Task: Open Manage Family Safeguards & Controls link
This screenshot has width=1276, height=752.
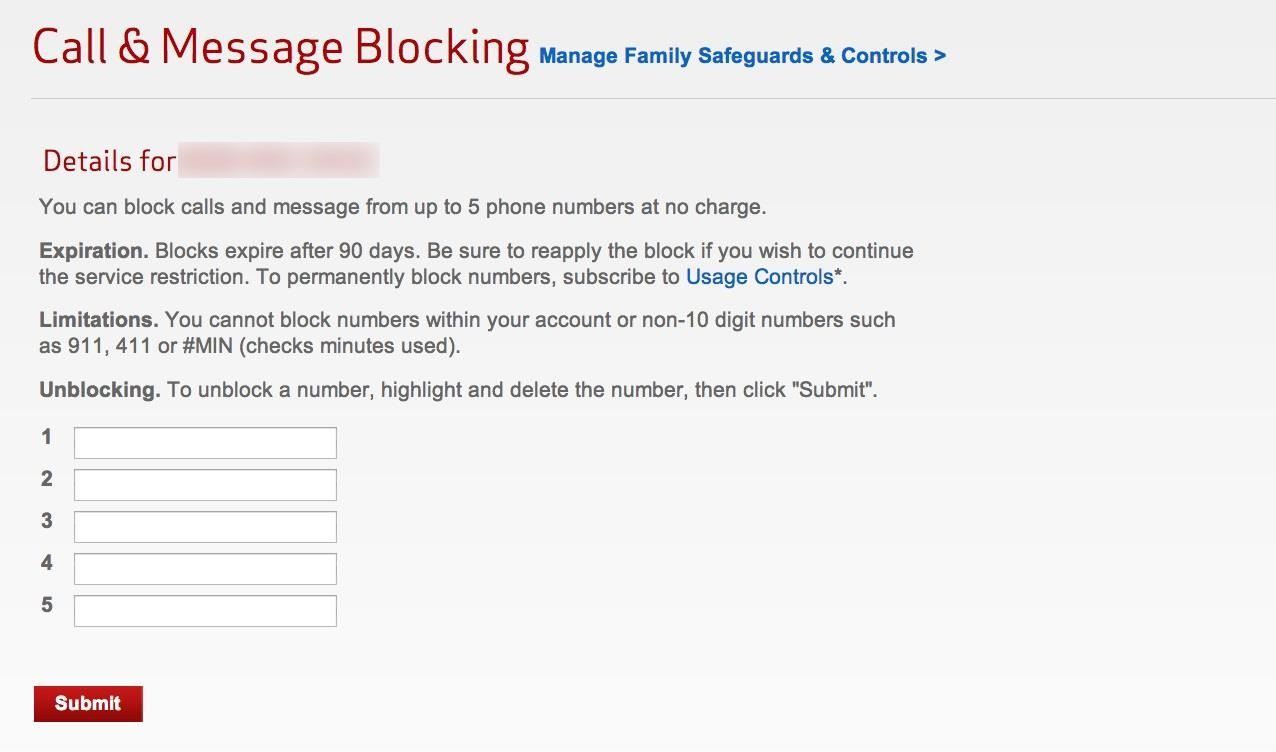Action: point(741,56)
